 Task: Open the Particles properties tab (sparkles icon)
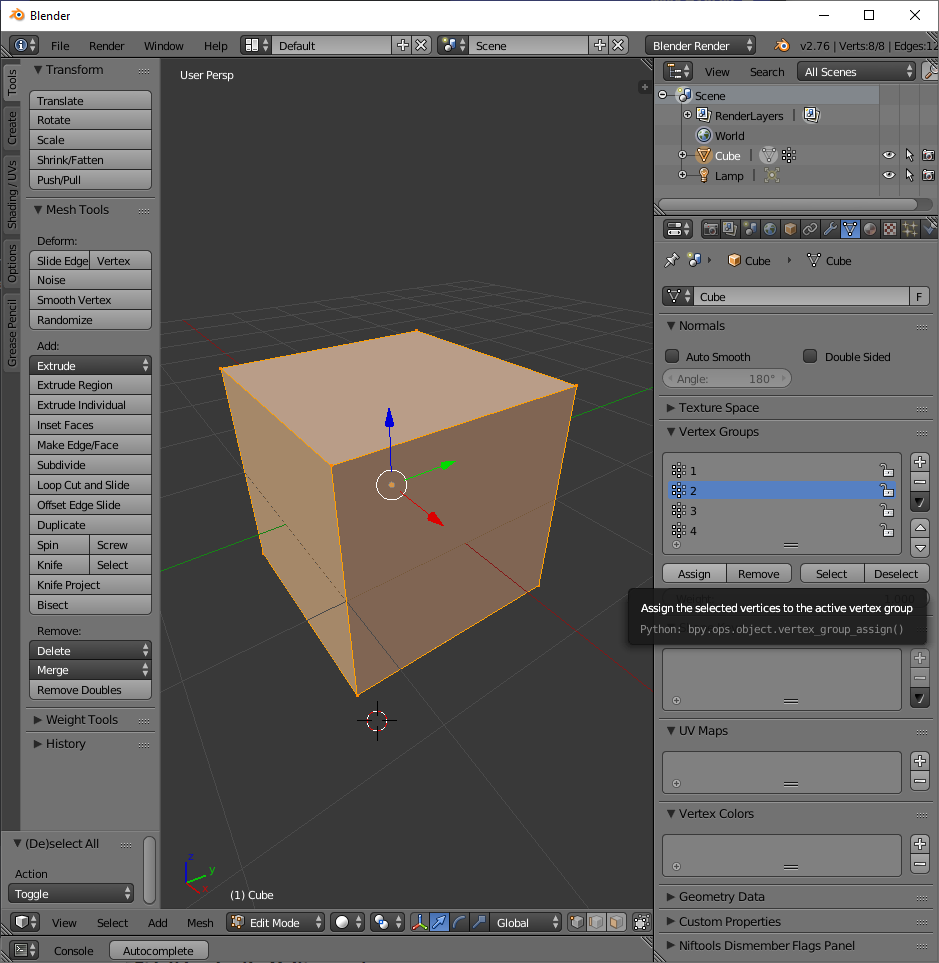tap(910, 230)
